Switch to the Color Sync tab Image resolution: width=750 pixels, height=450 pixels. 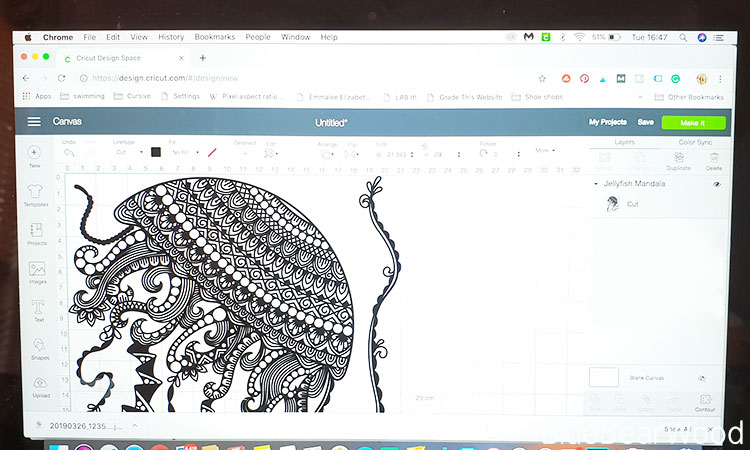[695, 142]
